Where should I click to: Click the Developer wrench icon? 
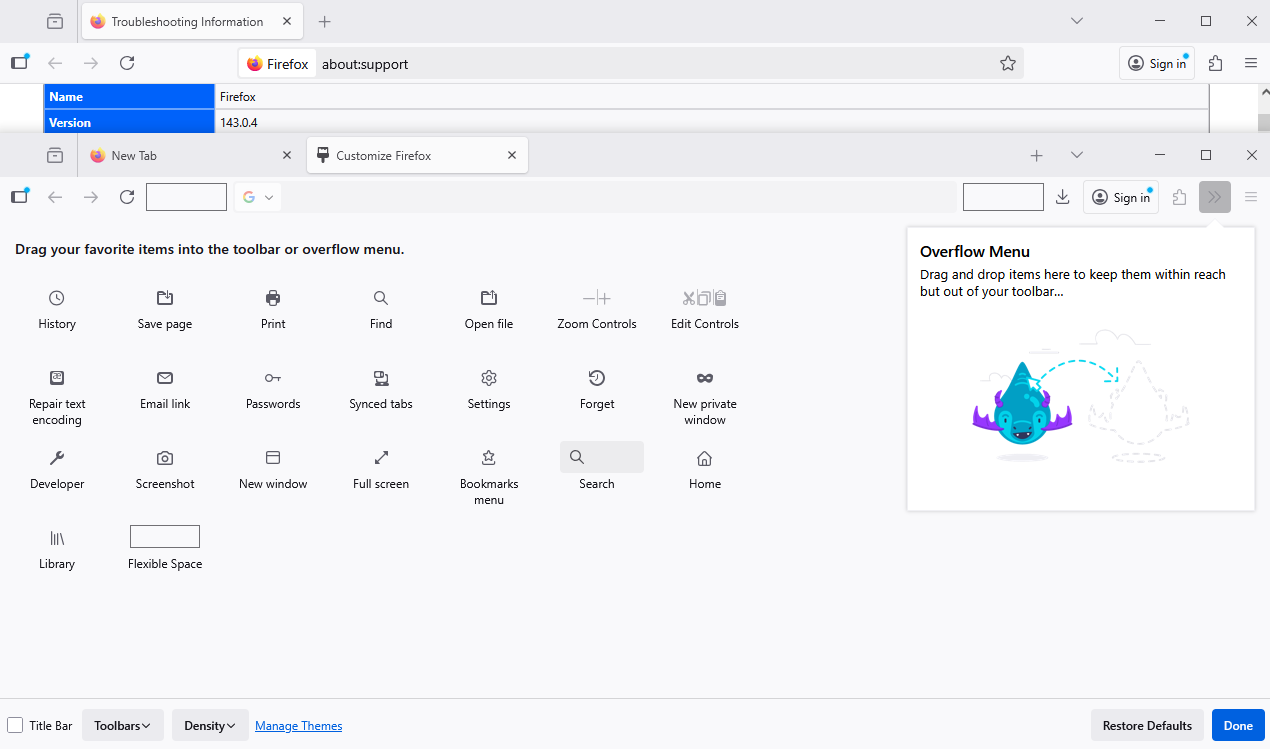(57, 458)
